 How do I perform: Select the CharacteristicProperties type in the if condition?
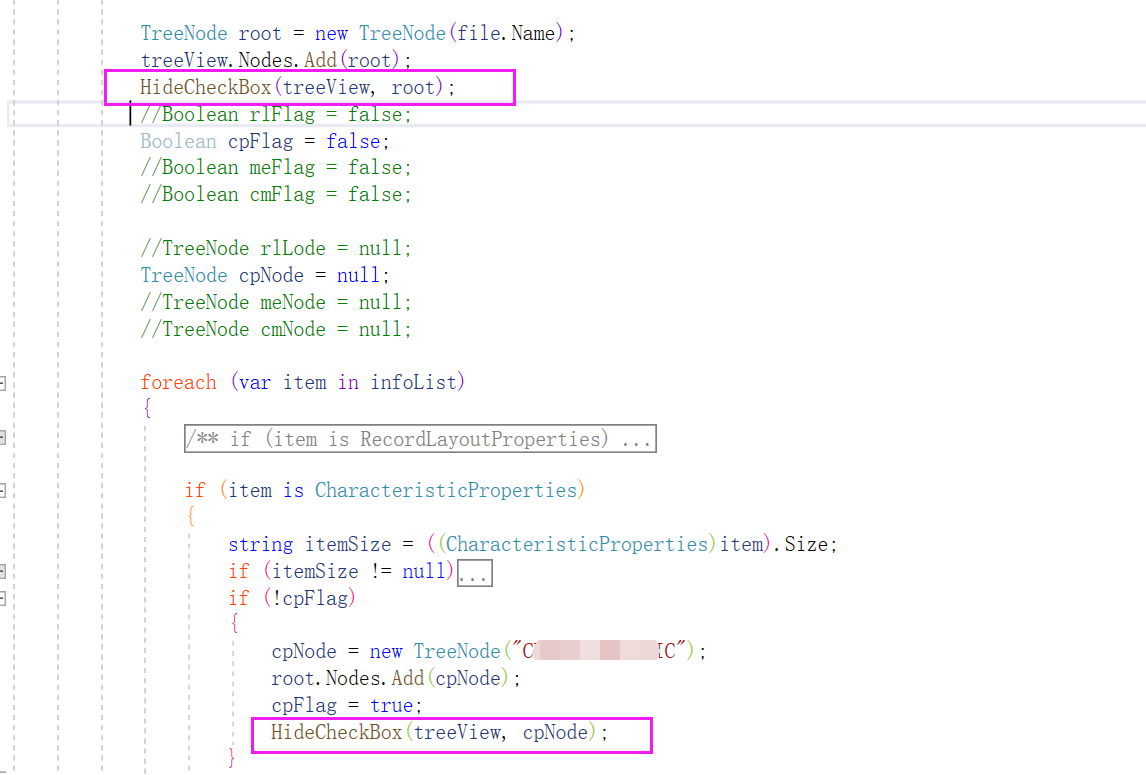point(448,490)
